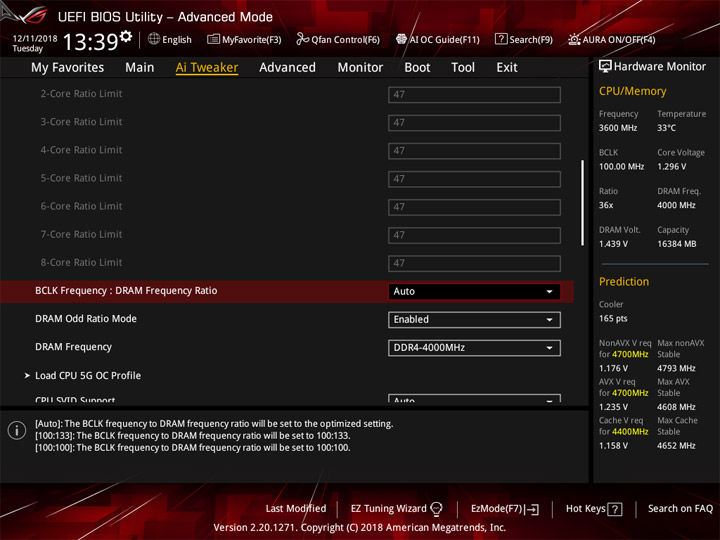The width and height of the screenshot is (720, 540).
Task: Open Search on FAQ link
Action: [680, 509]
